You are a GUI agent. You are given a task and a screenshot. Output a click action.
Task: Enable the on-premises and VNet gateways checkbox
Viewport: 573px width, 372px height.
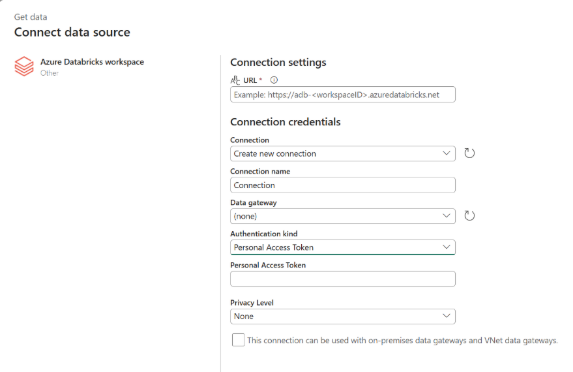click(x=238, y=340)
